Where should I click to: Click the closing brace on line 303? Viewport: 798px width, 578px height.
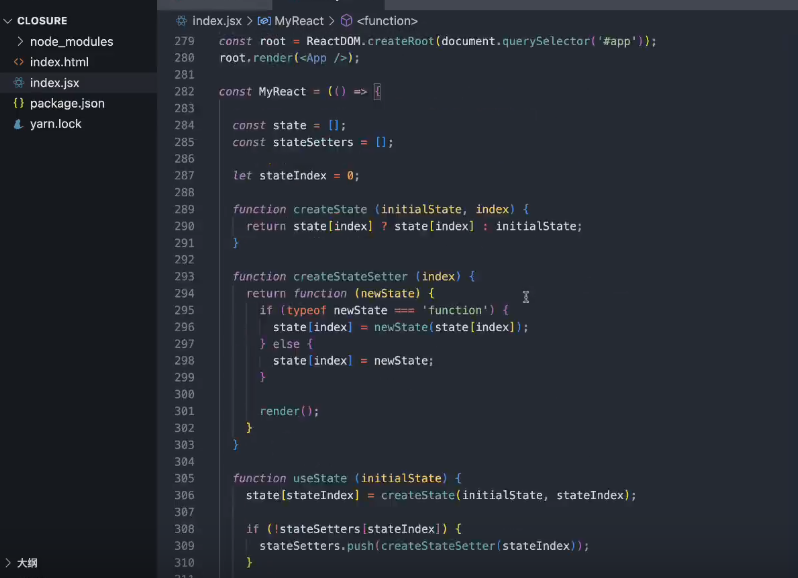(x=236, y=445)
